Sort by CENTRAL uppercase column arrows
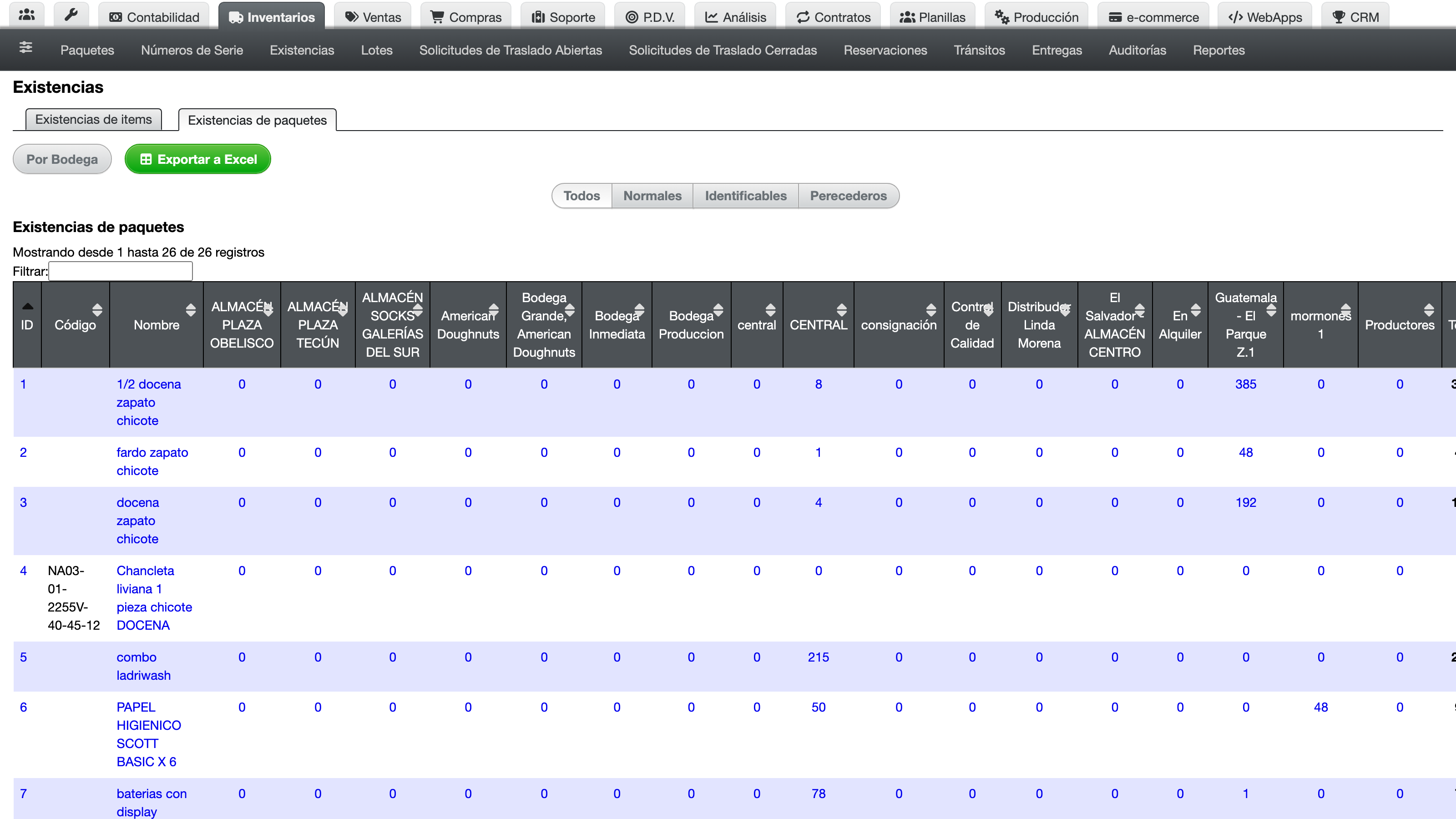The height and width of the screenshot is (819, 1456). (842, 310)
